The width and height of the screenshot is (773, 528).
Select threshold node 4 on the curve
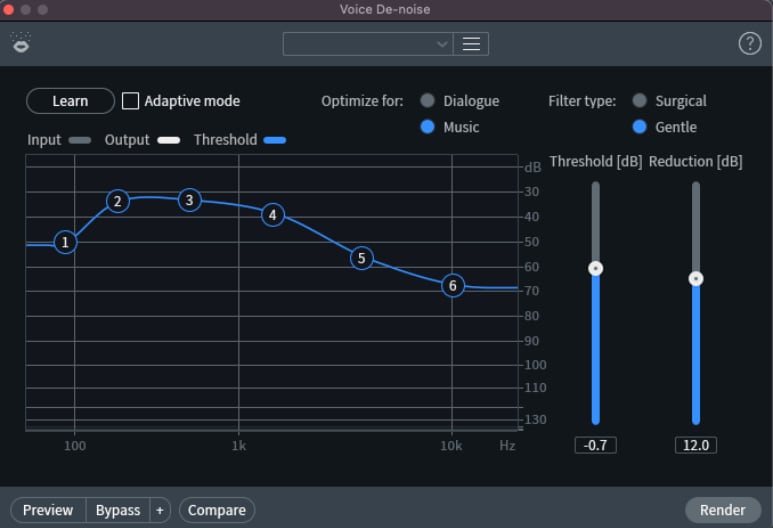pyautogui.click(x=273, y=215)
